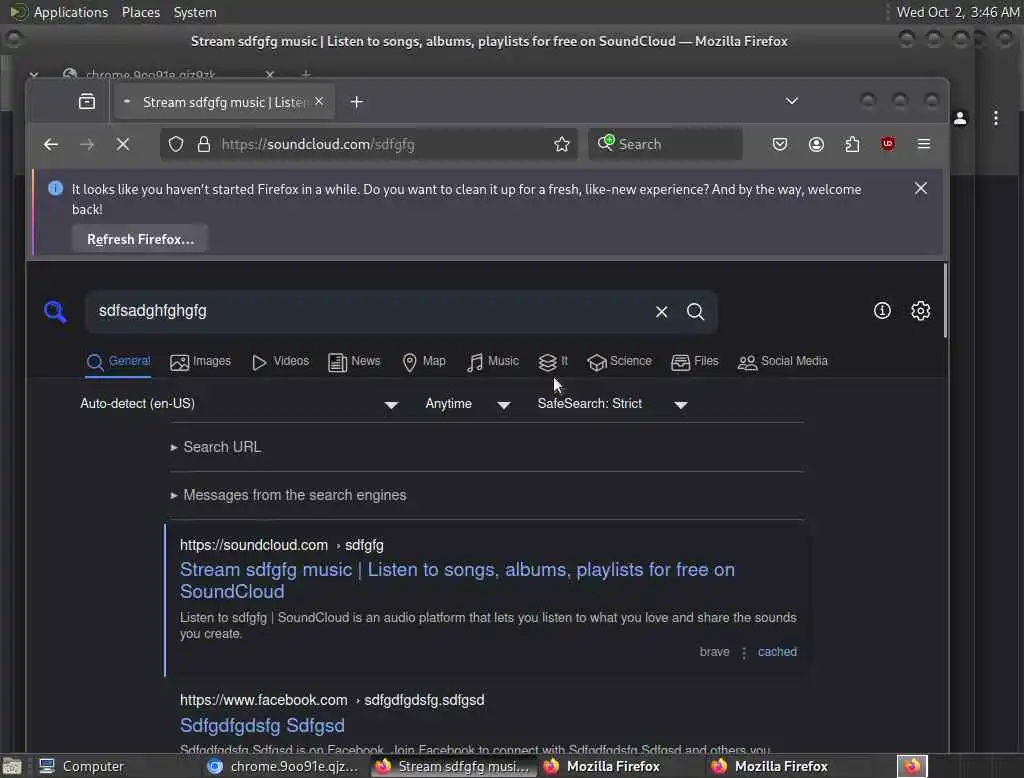This screenshot has width=1024, height=778.
Task: Open the Firefox hamburger menu
Action: pos(923,144)
